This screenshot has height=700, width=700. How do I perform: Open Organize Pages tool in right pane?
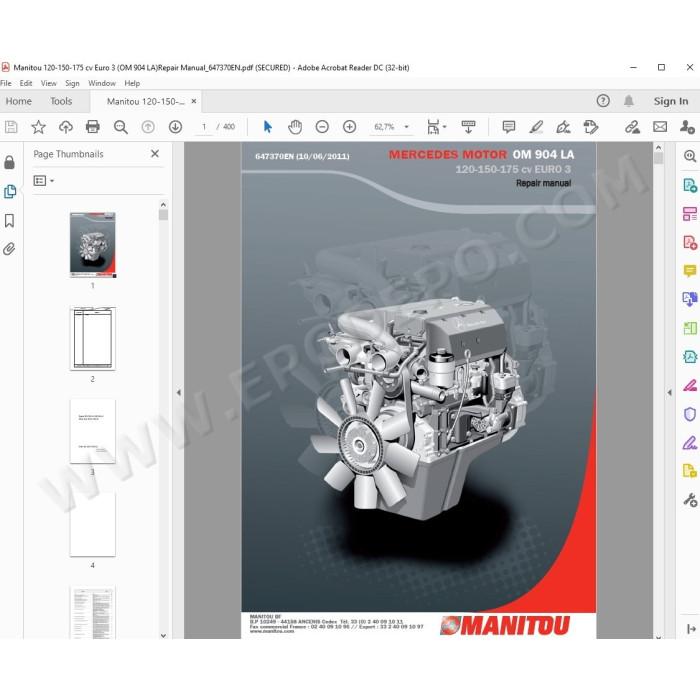tap(690, 213)
